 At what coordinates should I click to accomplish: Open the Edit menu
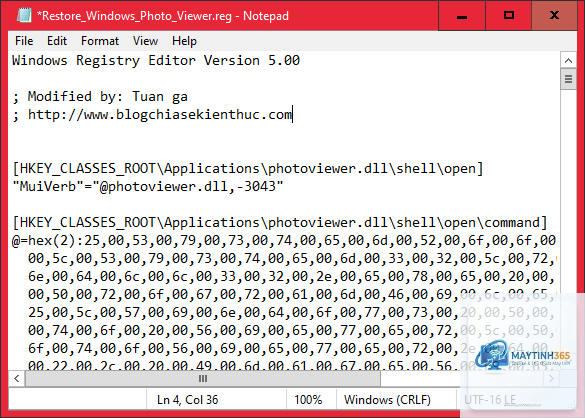point(57,41)
